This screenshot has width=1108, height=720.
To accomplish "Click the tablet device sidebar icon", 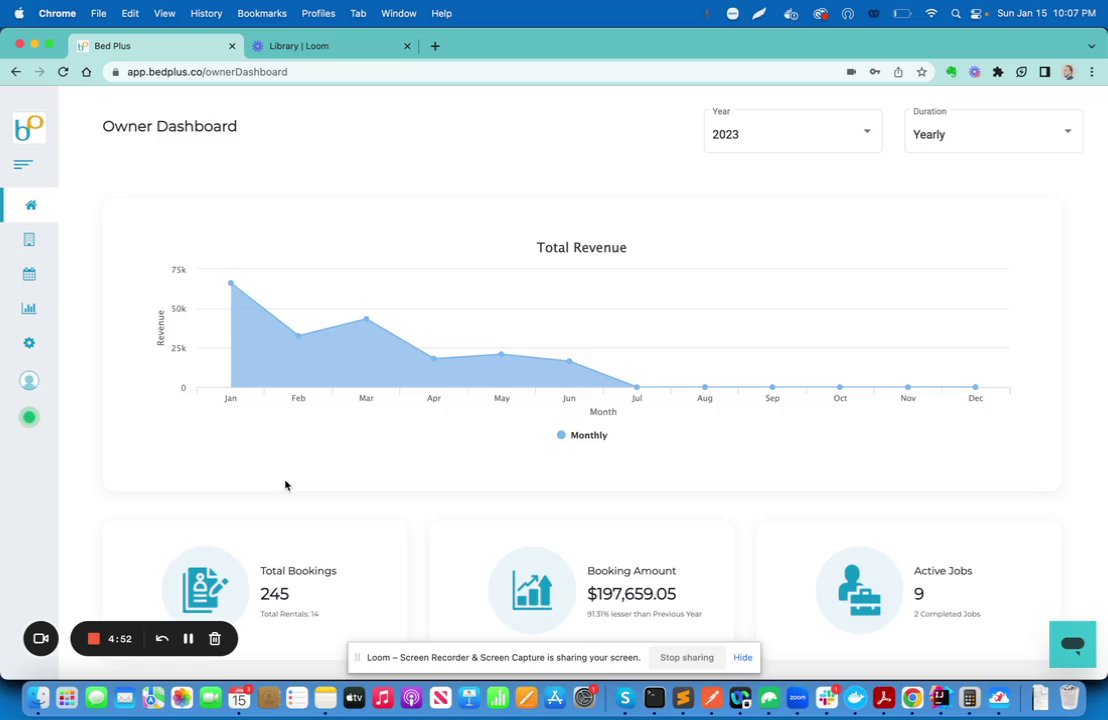I will tap(29, 240).
